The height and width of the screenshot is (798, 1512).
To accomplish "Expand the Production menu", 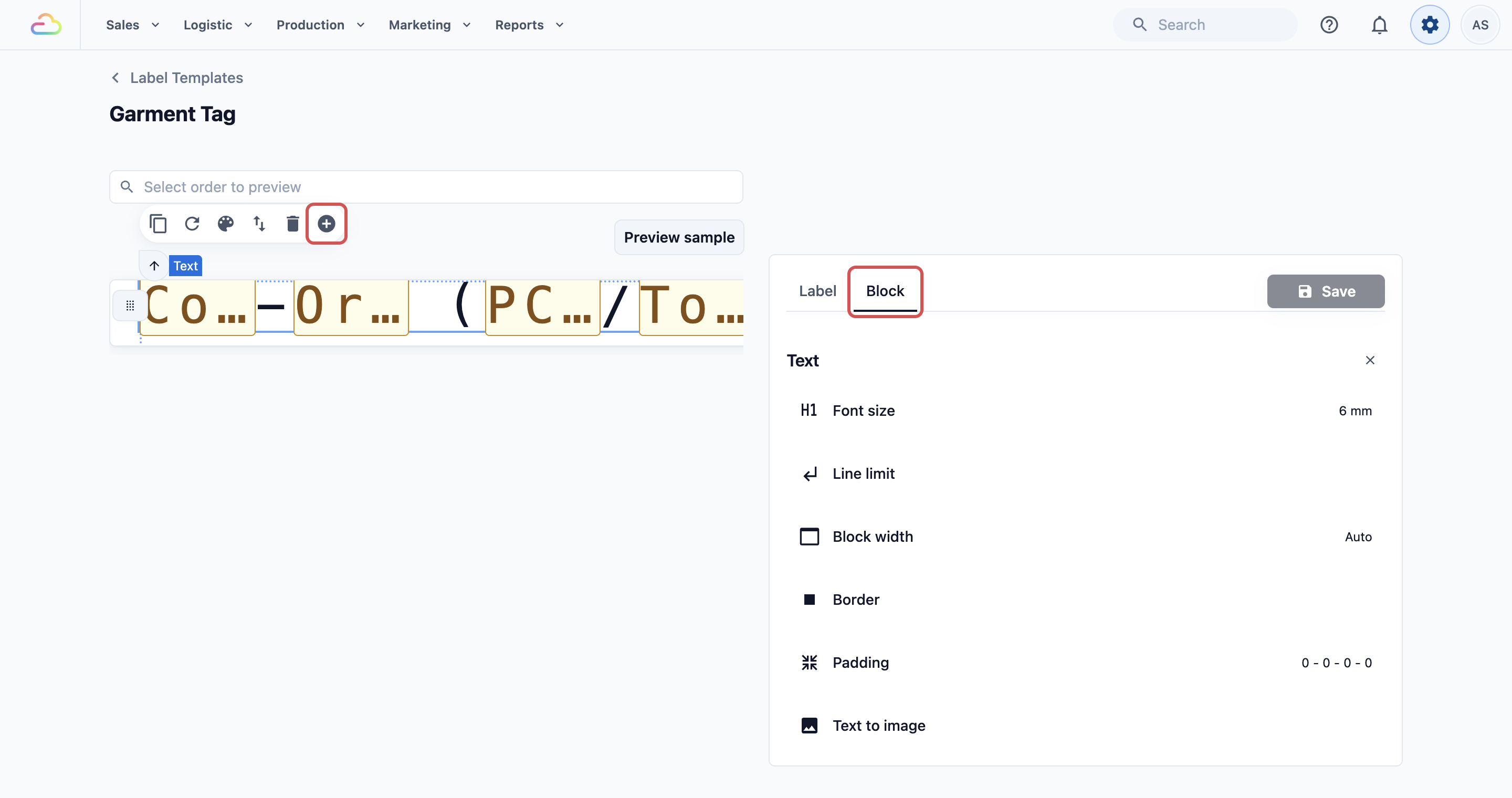I will click(x=320, y=25).
